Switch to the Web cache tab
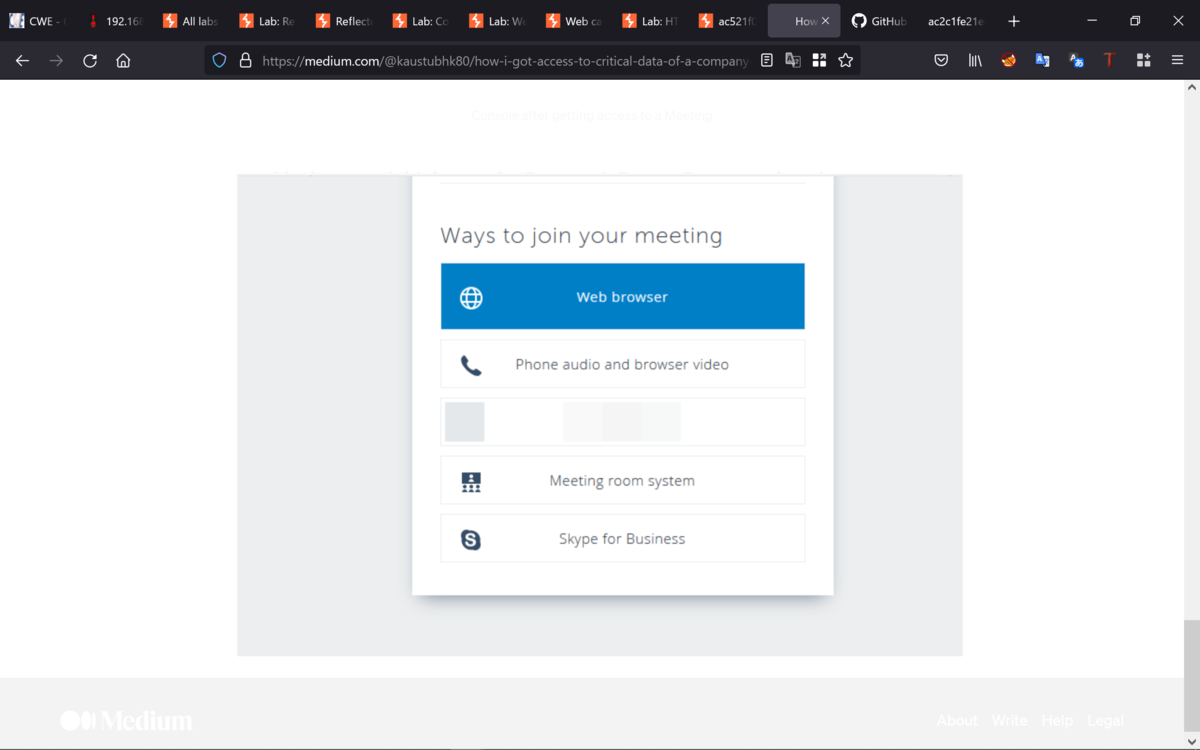The image size is (1200, 750). pos(574,21)
